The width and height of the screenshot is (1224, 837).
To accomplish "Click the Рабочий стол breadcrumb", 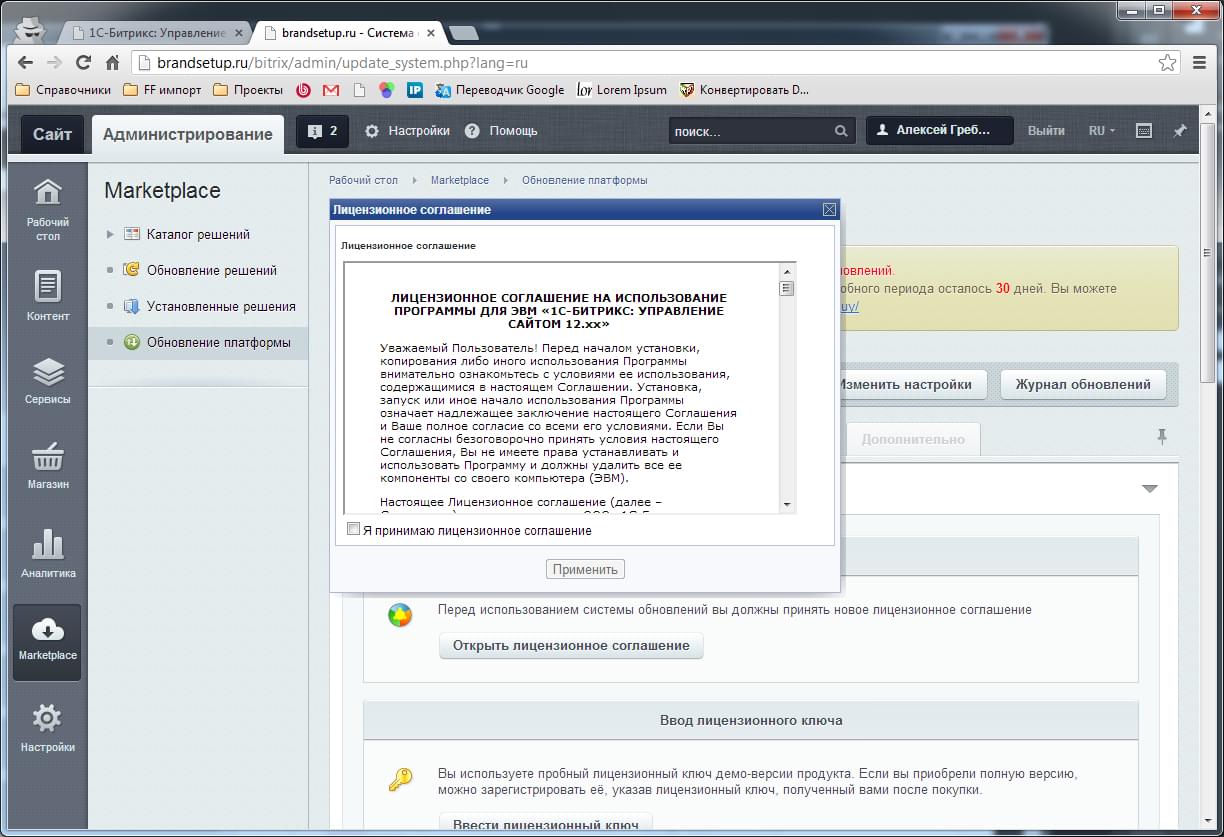I will point(363,180).
